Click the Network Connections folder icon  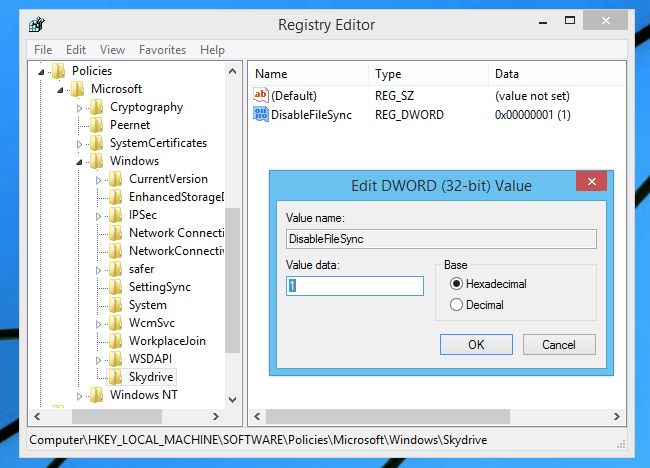116,233
